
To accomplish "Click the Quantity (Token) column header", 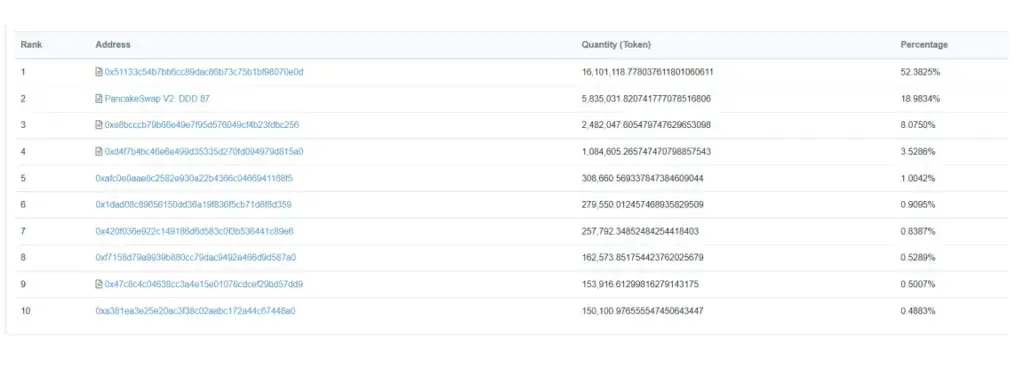I will (x=616, y=45).
